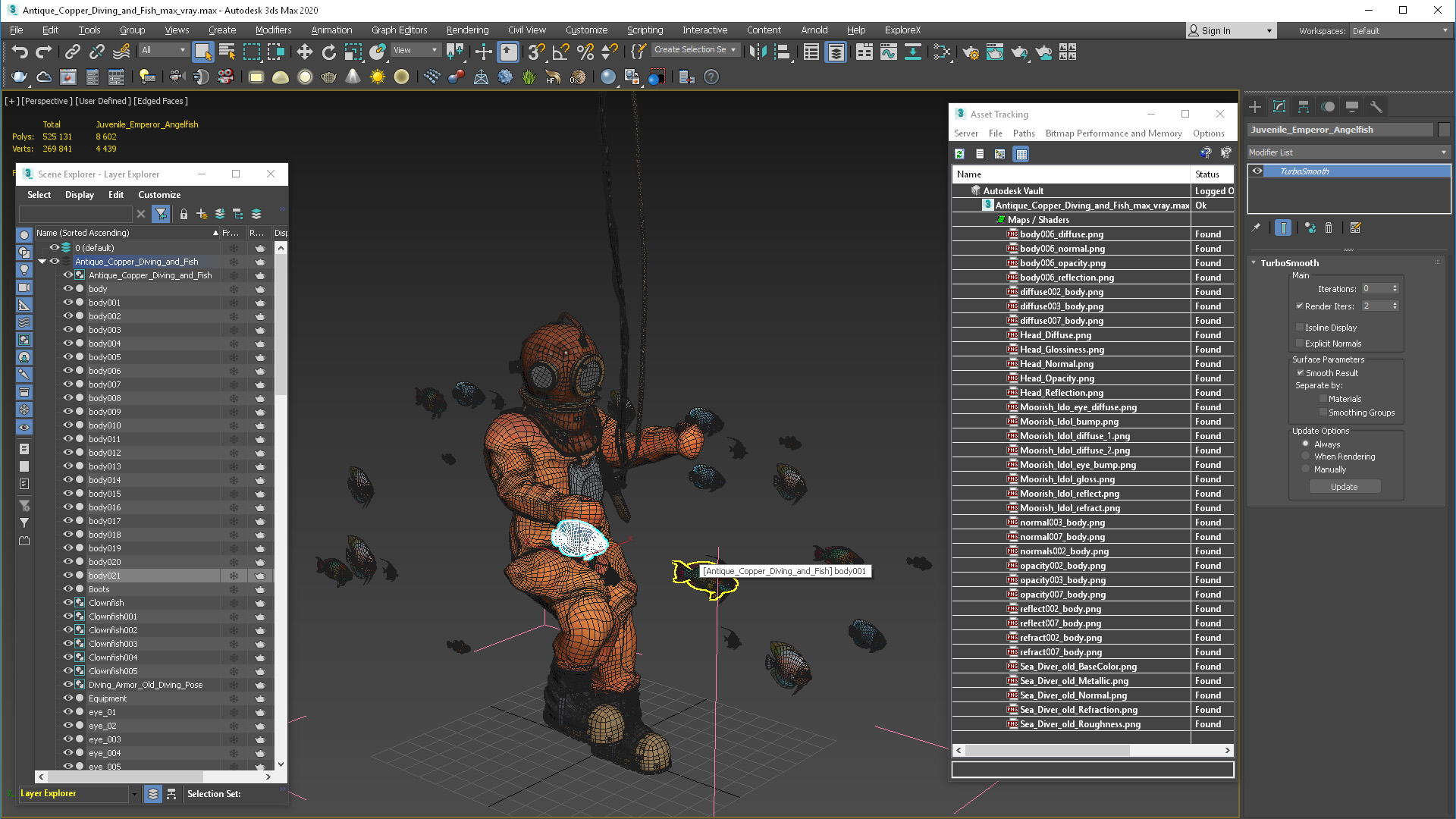Image resolution: width=1456 pixels, height=819 pixels.
Task: Uncheck the Smooth Result checkbox
Action: pos(1300,373)
